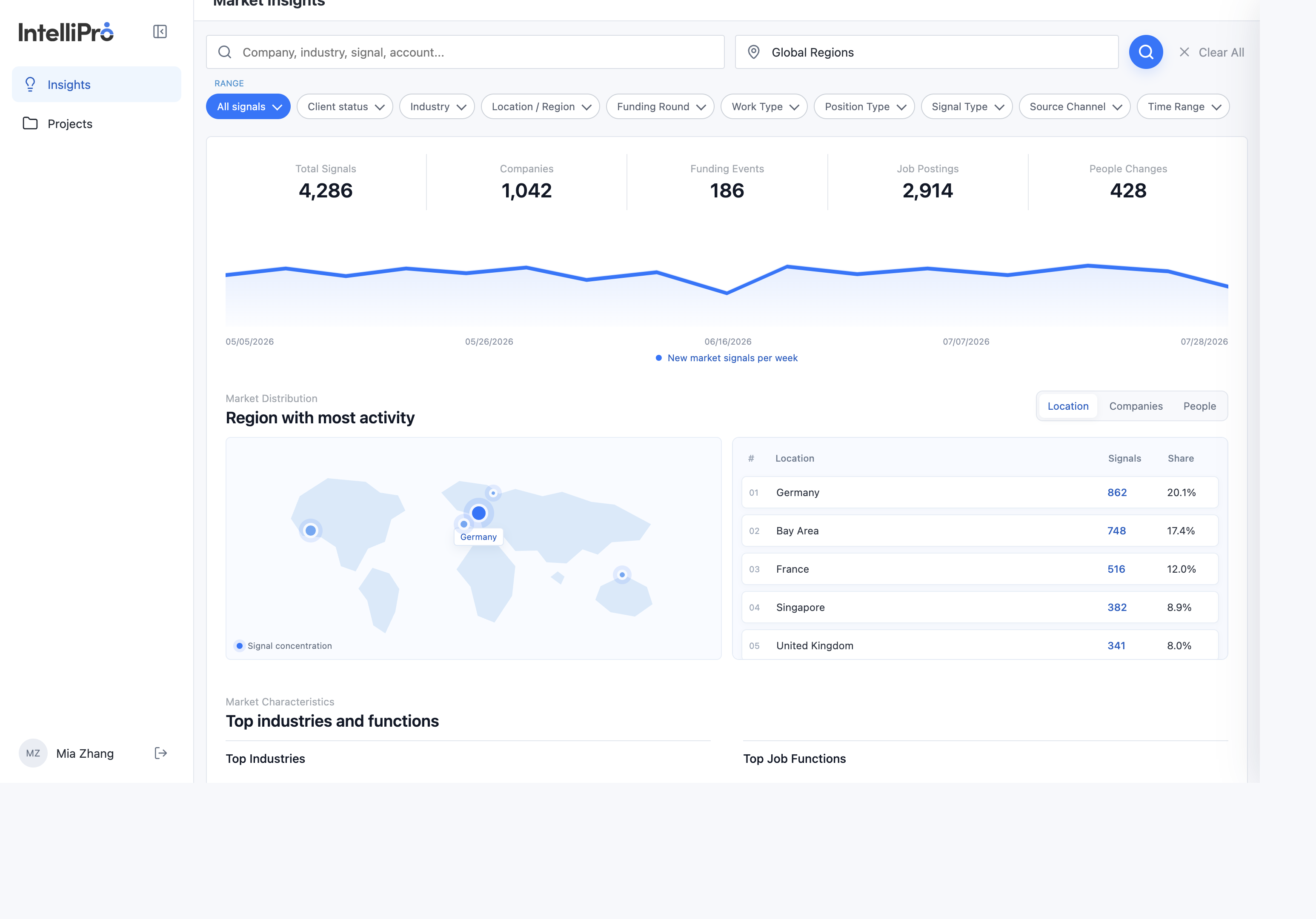The width and height of the screenshot is (1316, 919).
Task: Open the Funding Round dropdown
Action: click(x=660, y=106)
